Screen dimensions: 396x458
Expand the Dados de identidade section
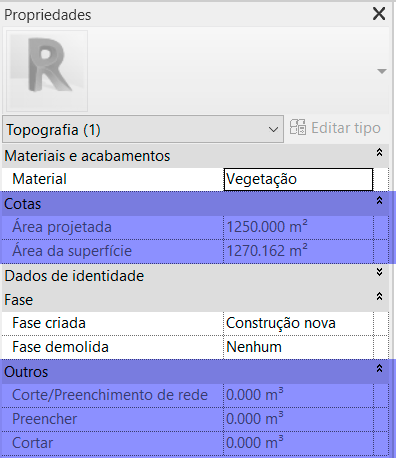point(379,272)
